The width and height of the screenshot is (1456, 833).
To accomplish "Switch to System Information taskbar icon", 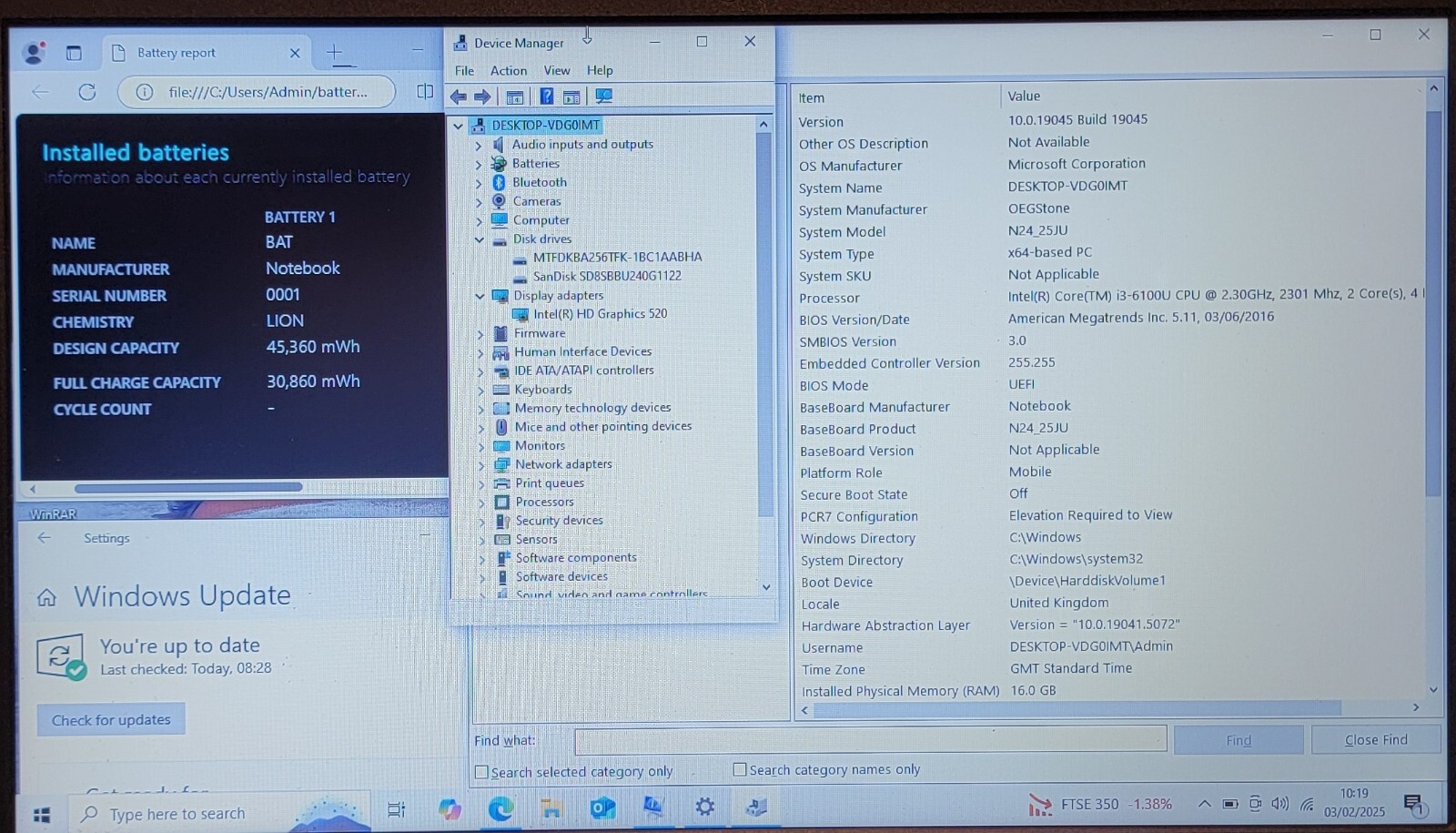I will point(653,807).
